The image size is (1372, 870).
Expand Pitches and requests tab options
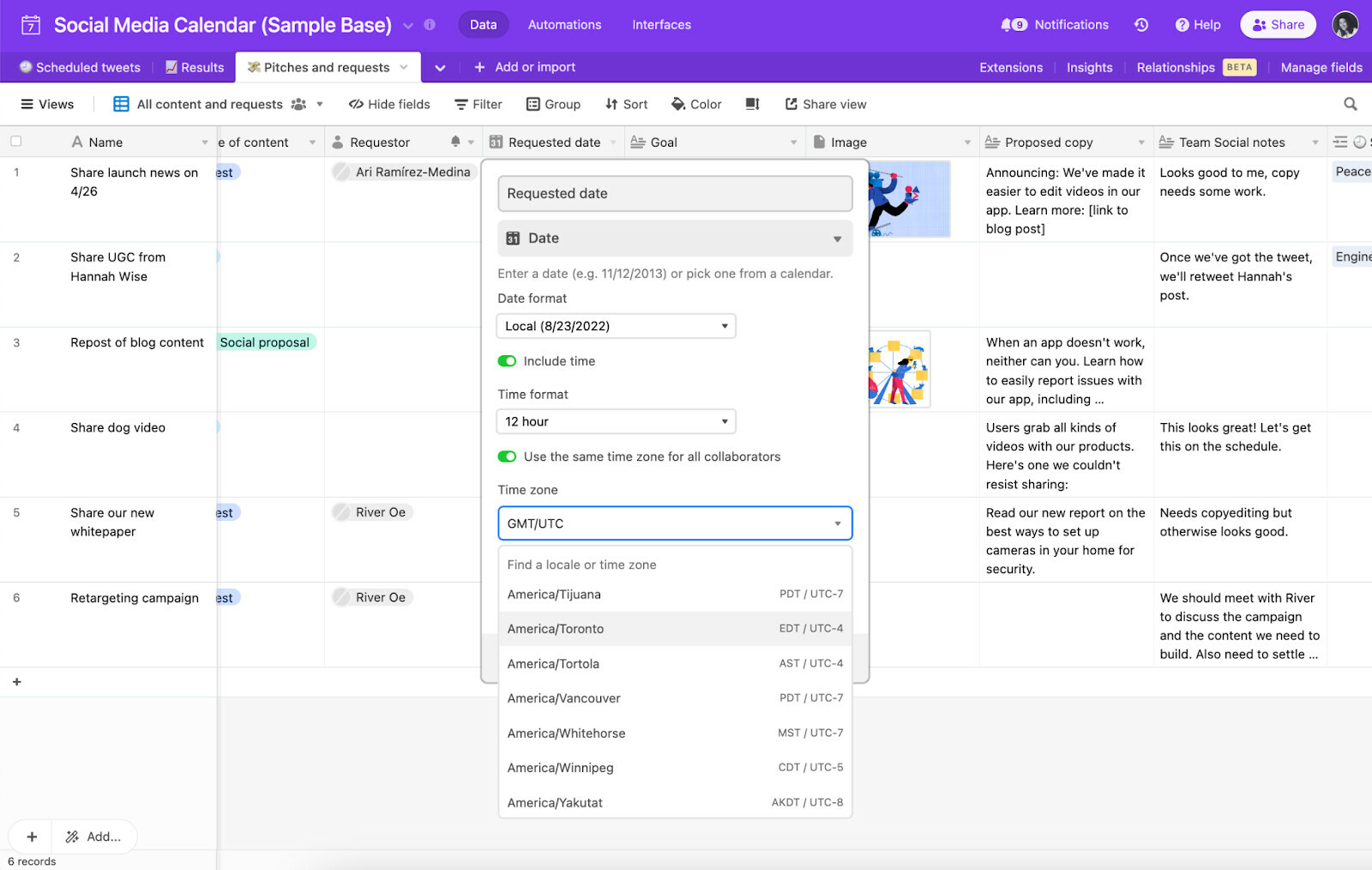click(x=404, y=67)
